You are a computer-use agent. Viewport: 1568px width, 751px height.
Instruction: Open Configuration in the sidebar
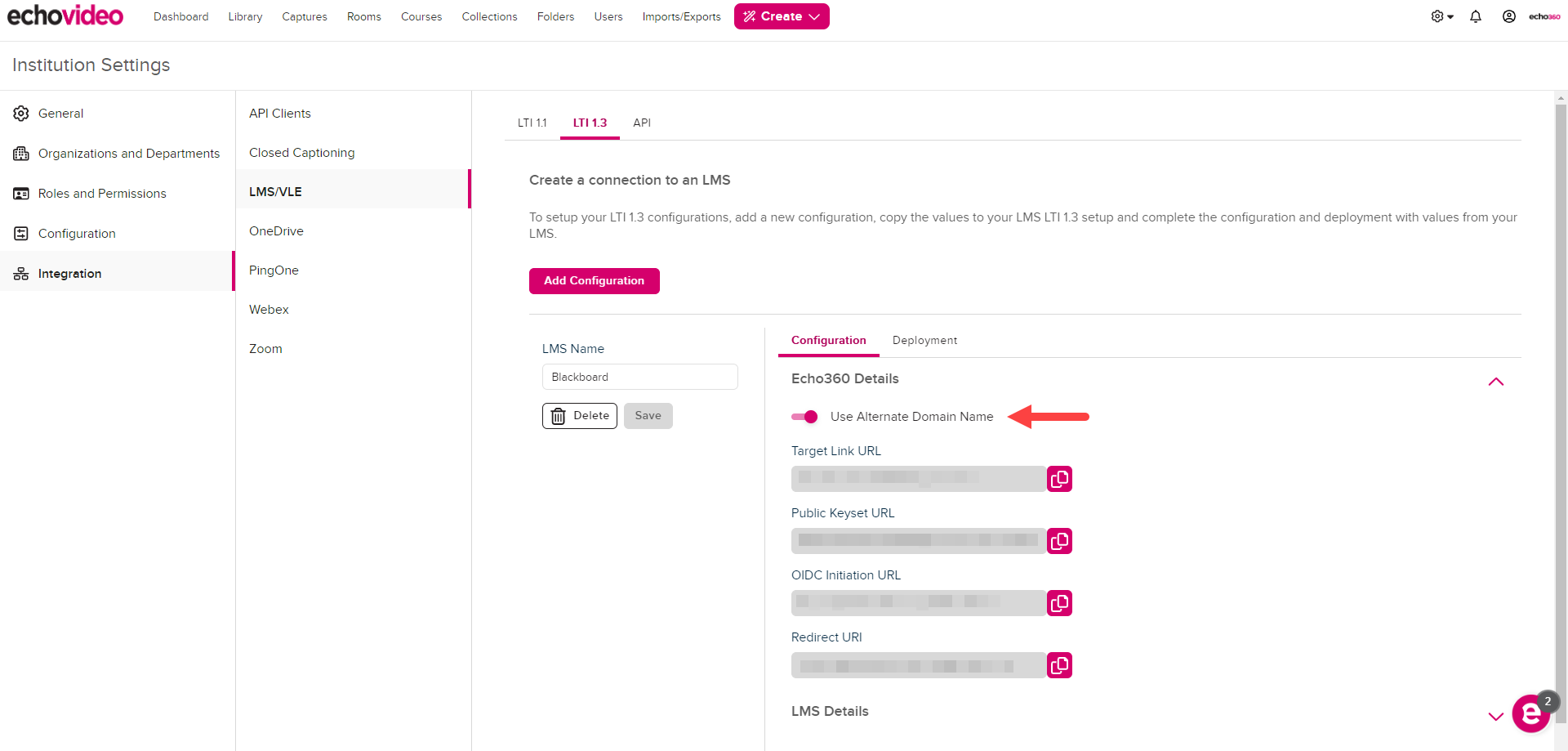click(118, 234)
